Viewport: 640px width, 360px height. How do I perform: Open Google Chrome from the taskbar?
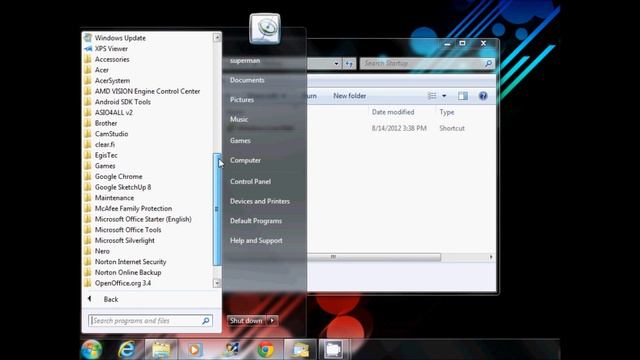coord(266,349)
